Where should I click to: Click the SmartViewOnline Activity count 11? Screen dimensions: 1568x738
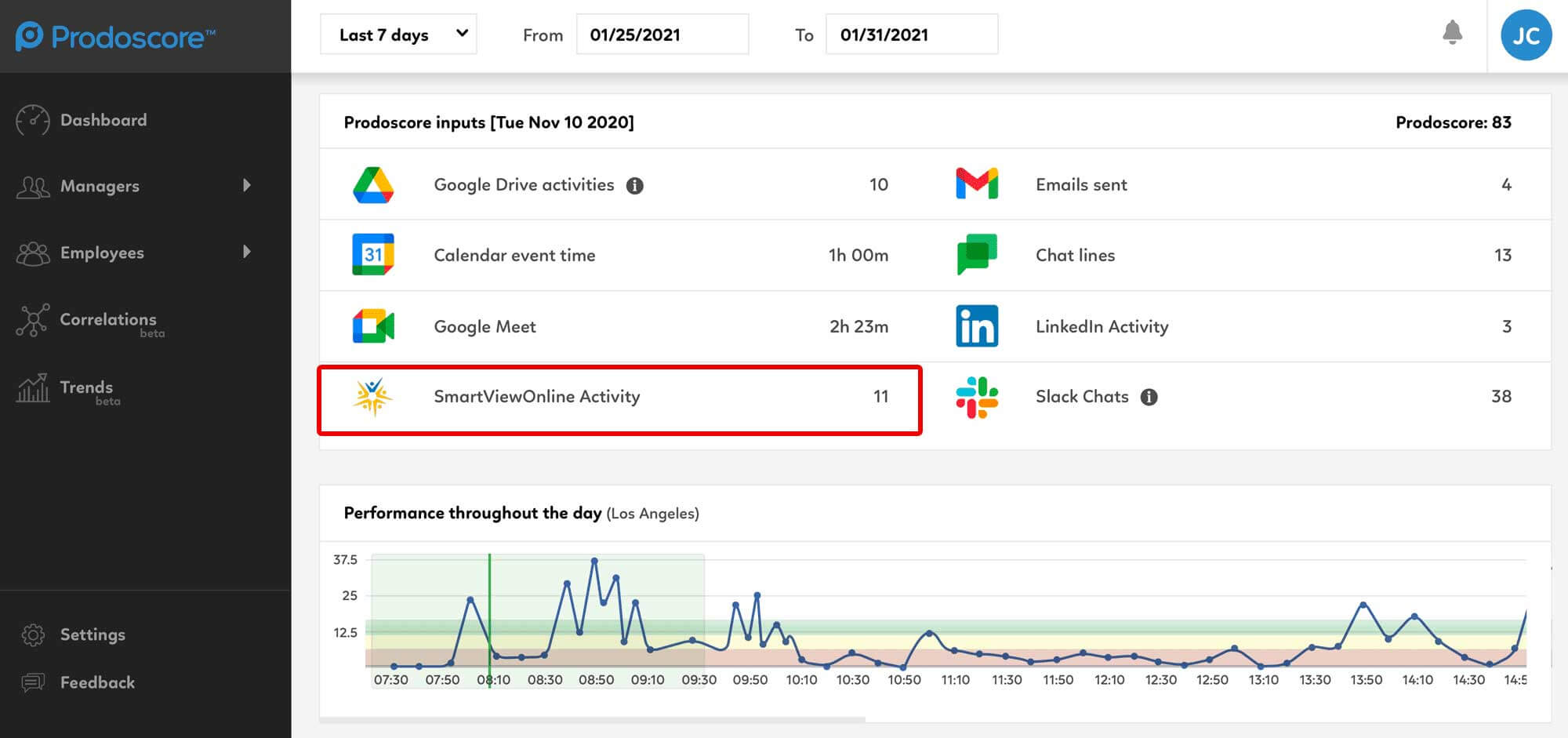click(880, 397)
